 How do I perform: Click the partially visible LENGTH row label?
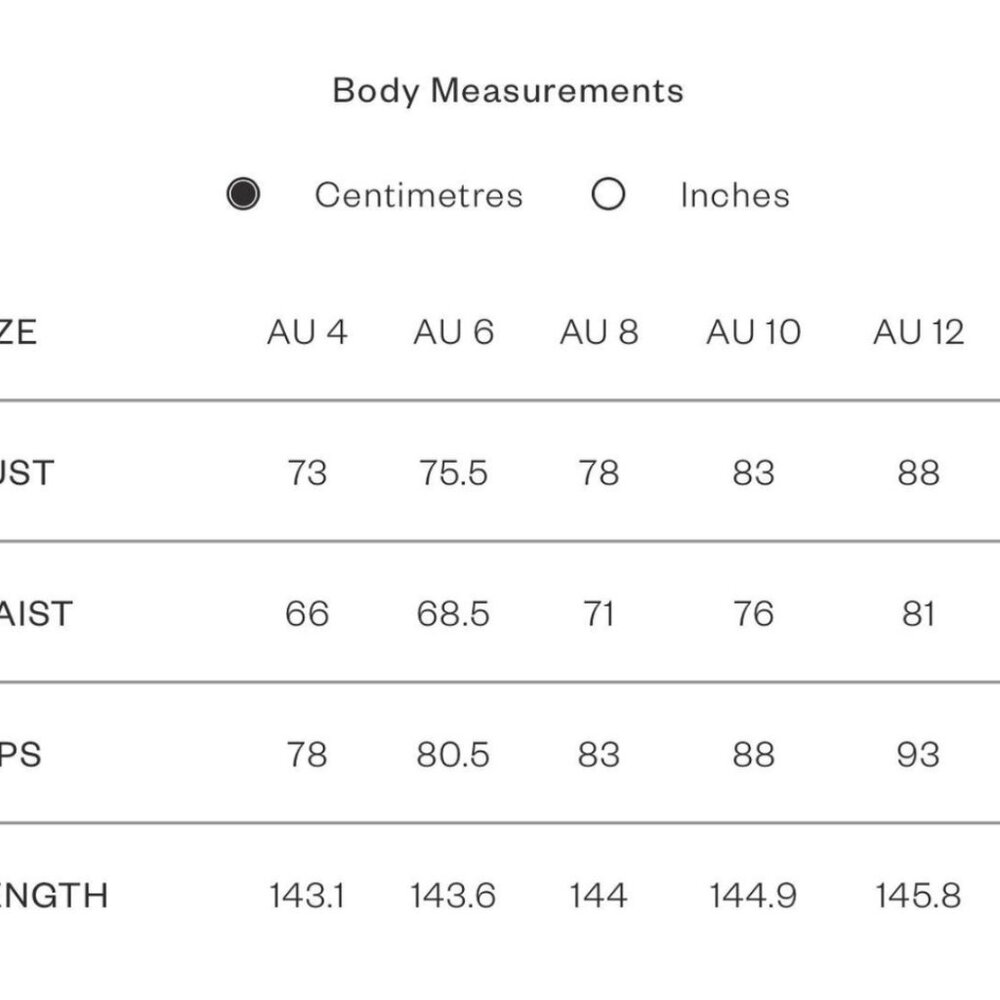tap(53, 895)
